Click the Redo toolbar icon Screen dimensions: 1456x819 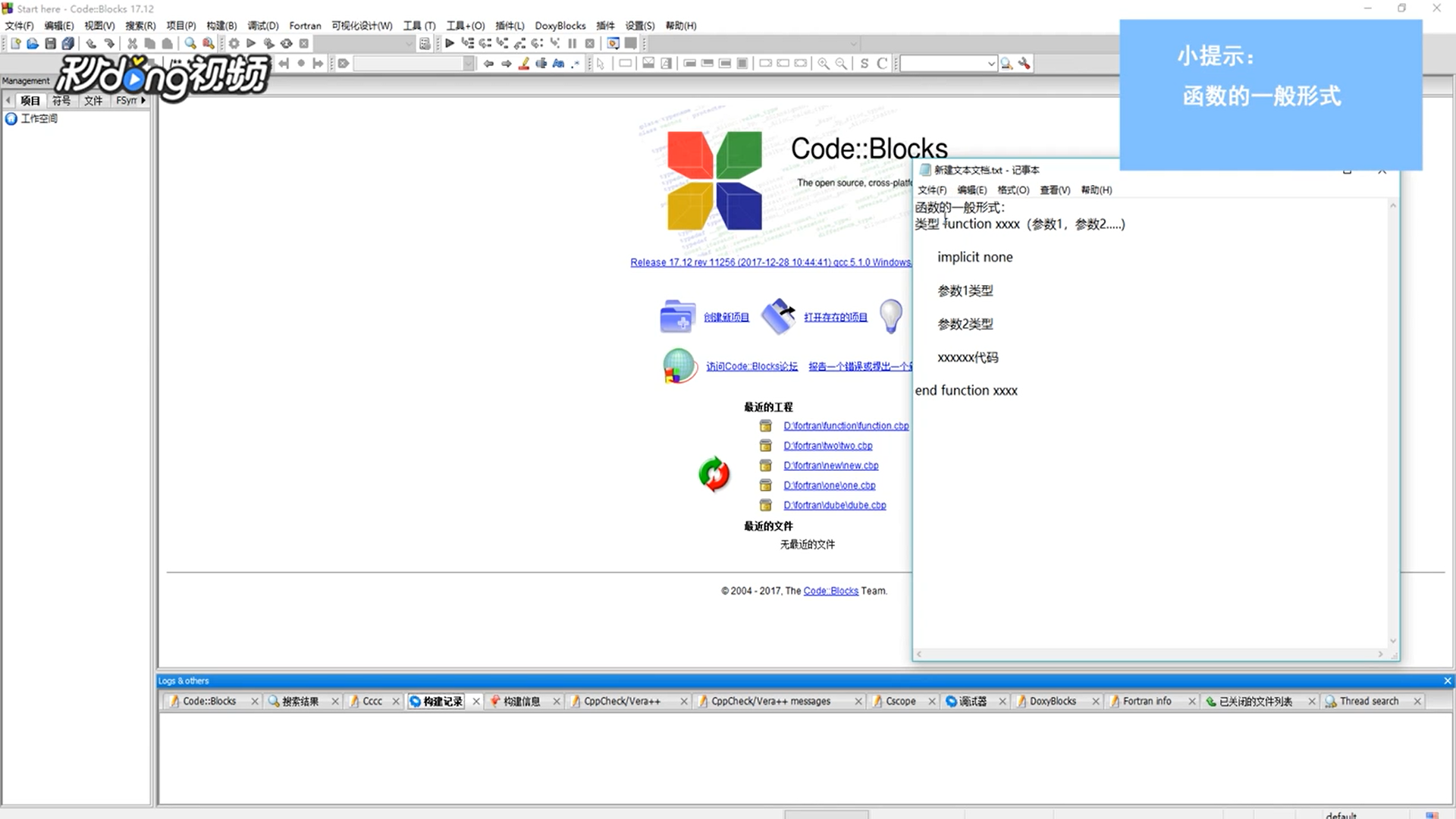(x=109, y=44)
